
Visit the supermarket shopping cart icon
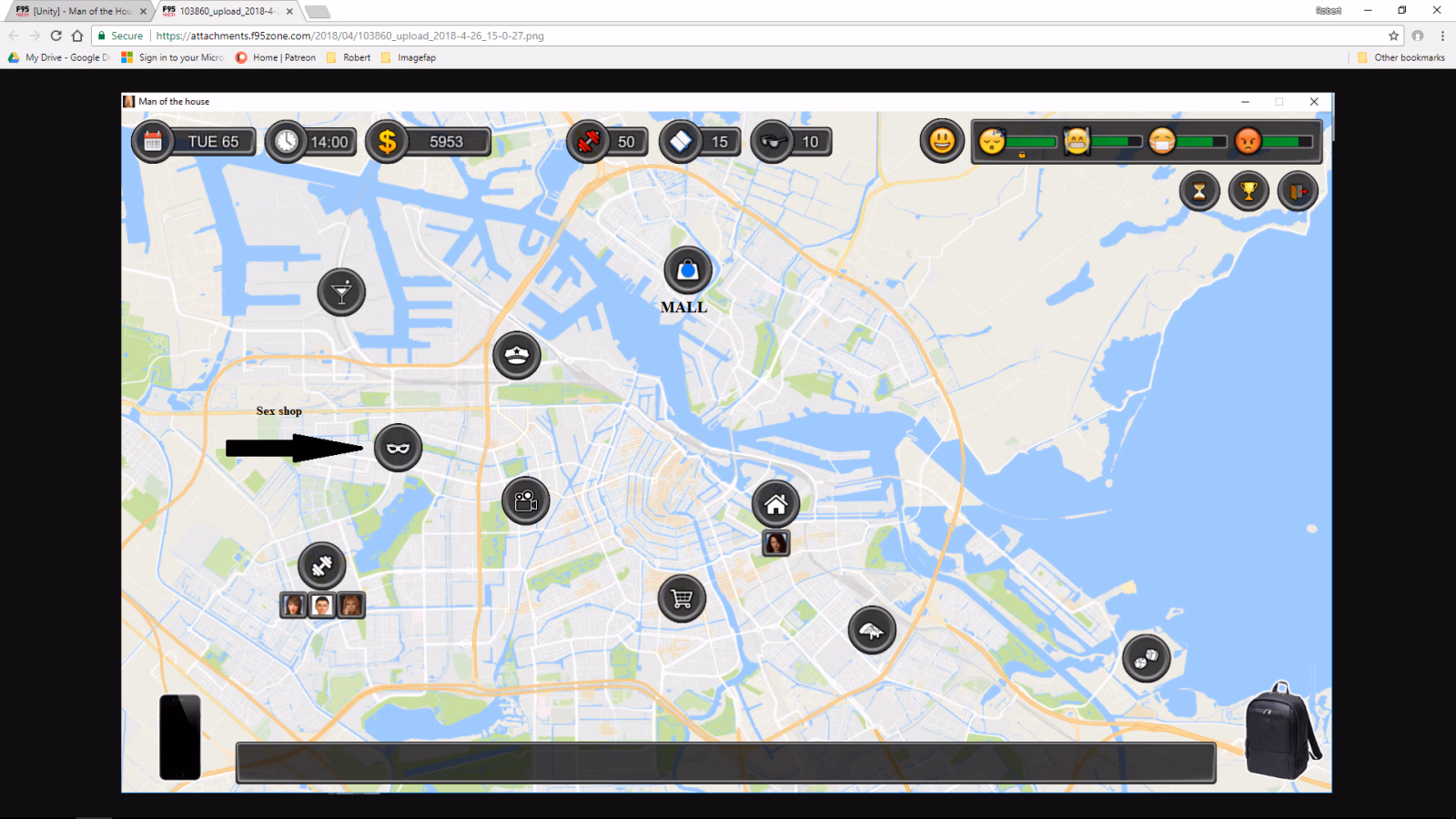pyautogui.click(x=682, y=598)
